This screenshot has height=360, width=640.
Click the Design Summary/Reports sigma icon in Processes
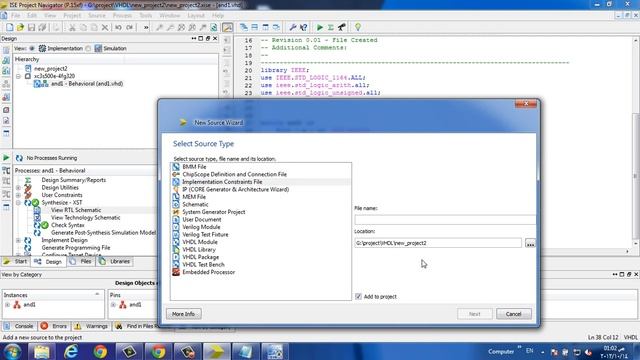coord(28,180)
